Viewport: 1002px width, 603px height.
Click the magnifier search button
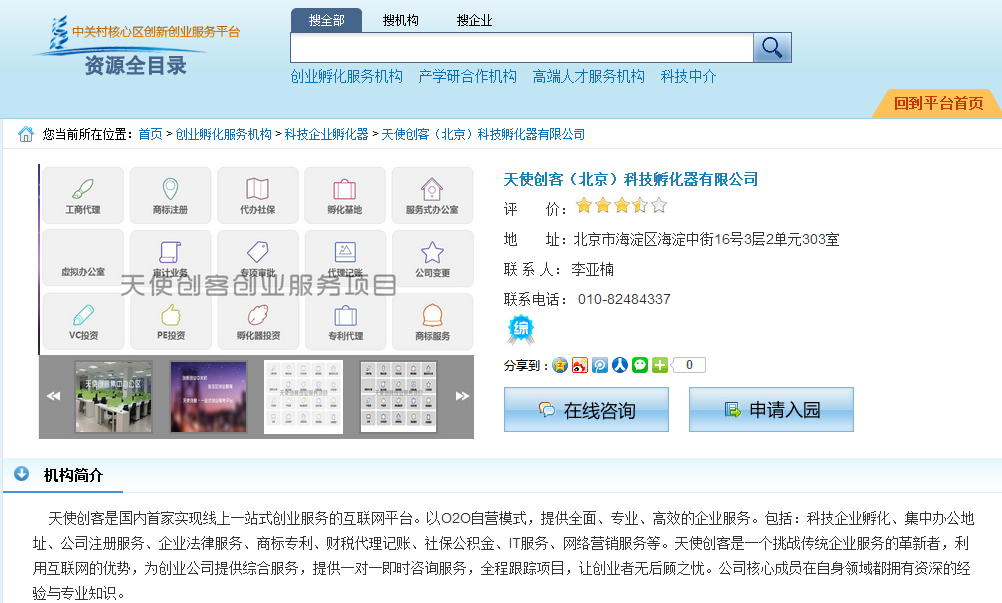772,47
